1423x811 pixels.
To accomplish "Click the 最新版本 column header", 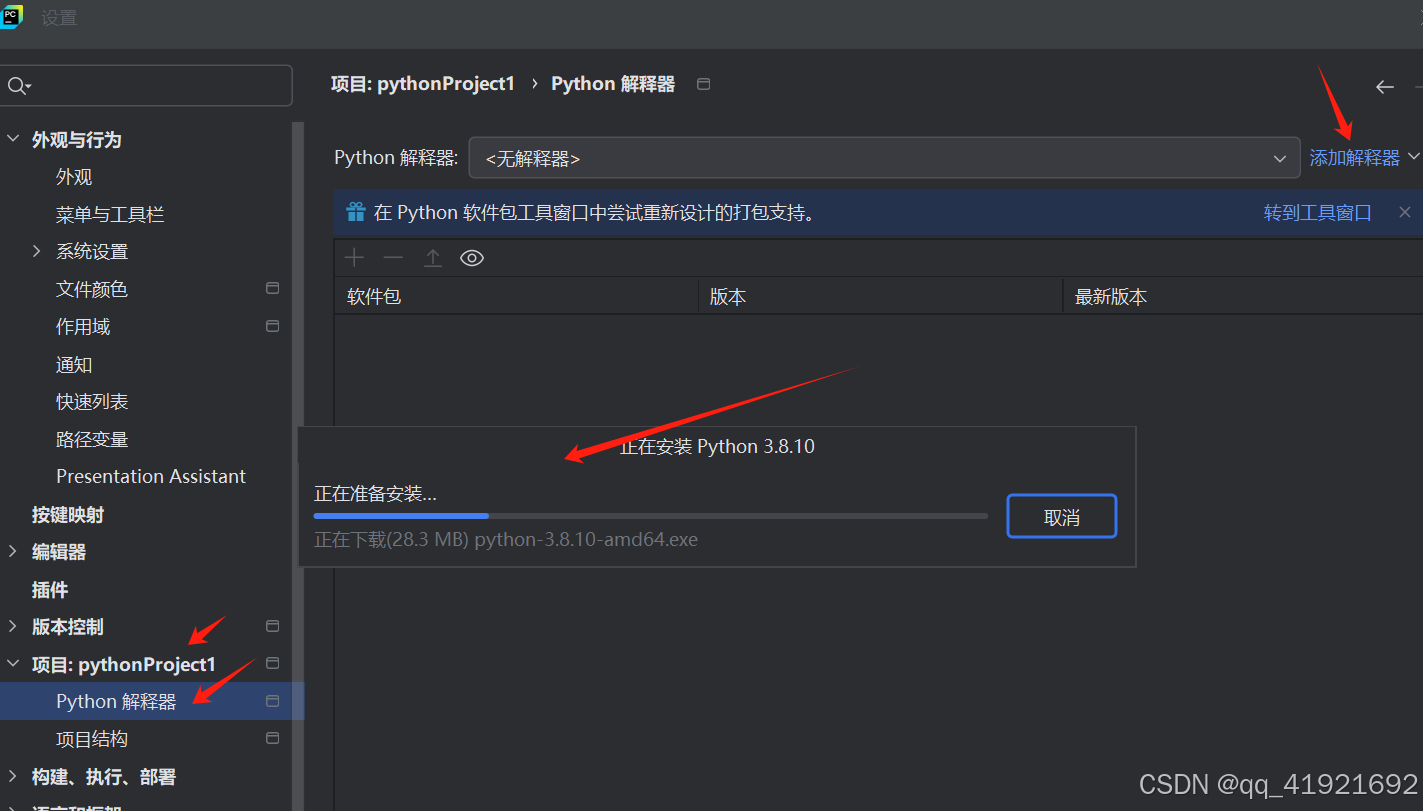I will pos(1243,297).
